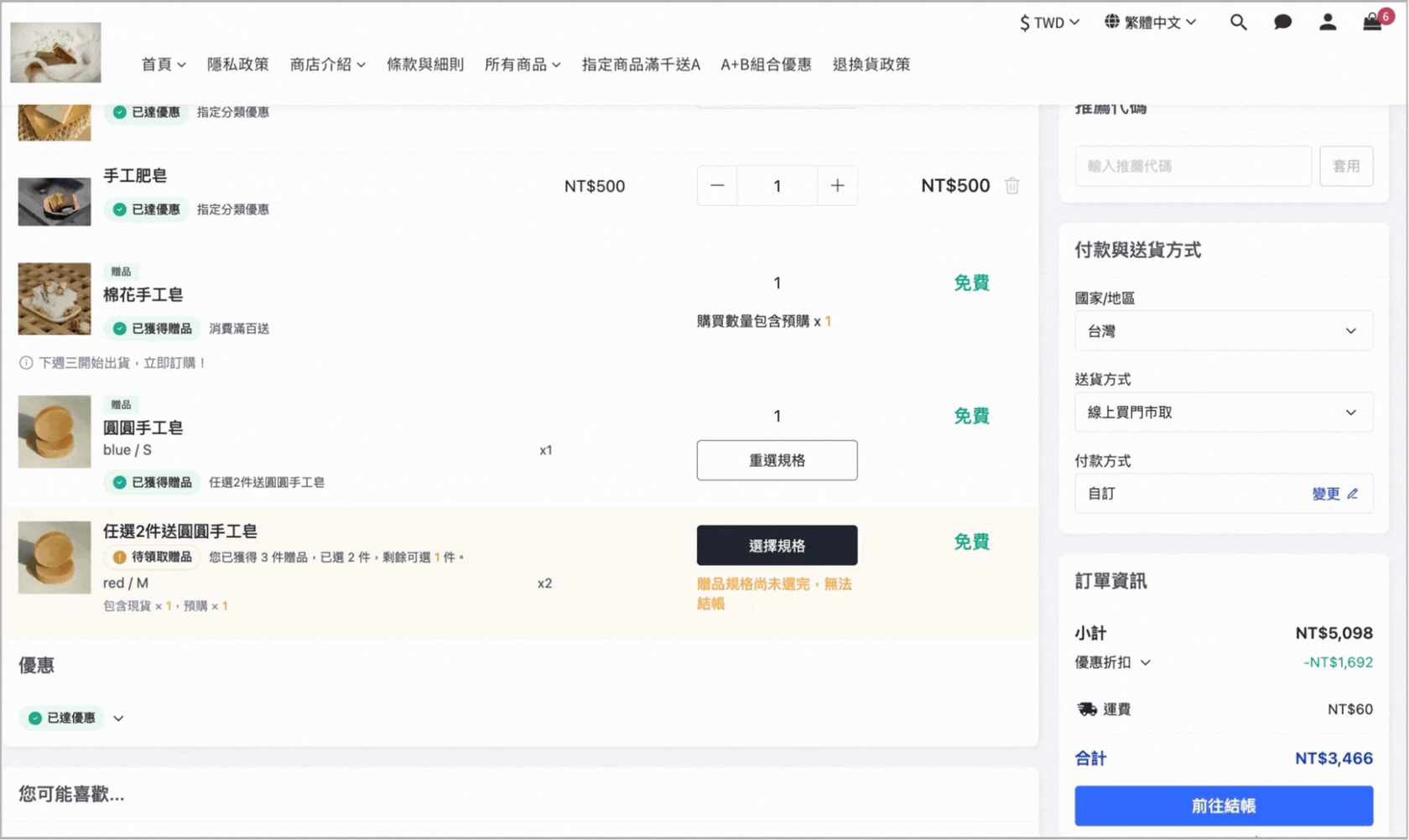Open the 棉花手工皂 product name
Viewport: 1409px width, 840px height.
(143, 294)
